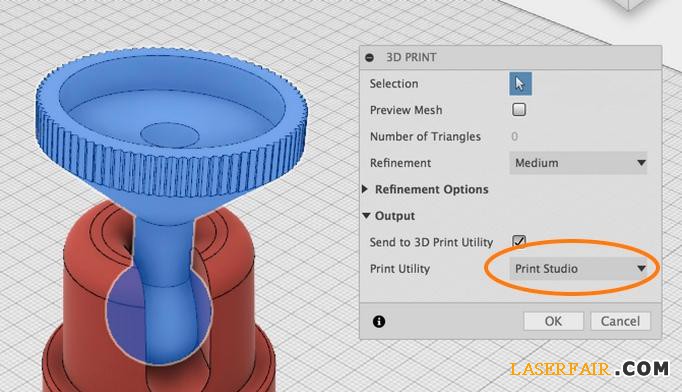Enable the Preview Mesh checkbox
682x392 pixels.
[x=519, y=110]
